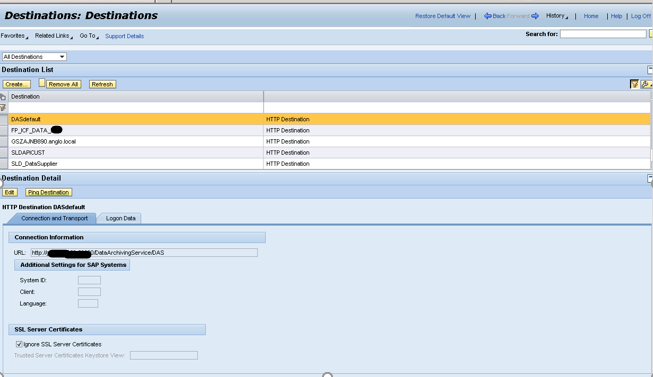Click the Language field
The width and height of the screenshot is (653, 377).
click(88, 303)
